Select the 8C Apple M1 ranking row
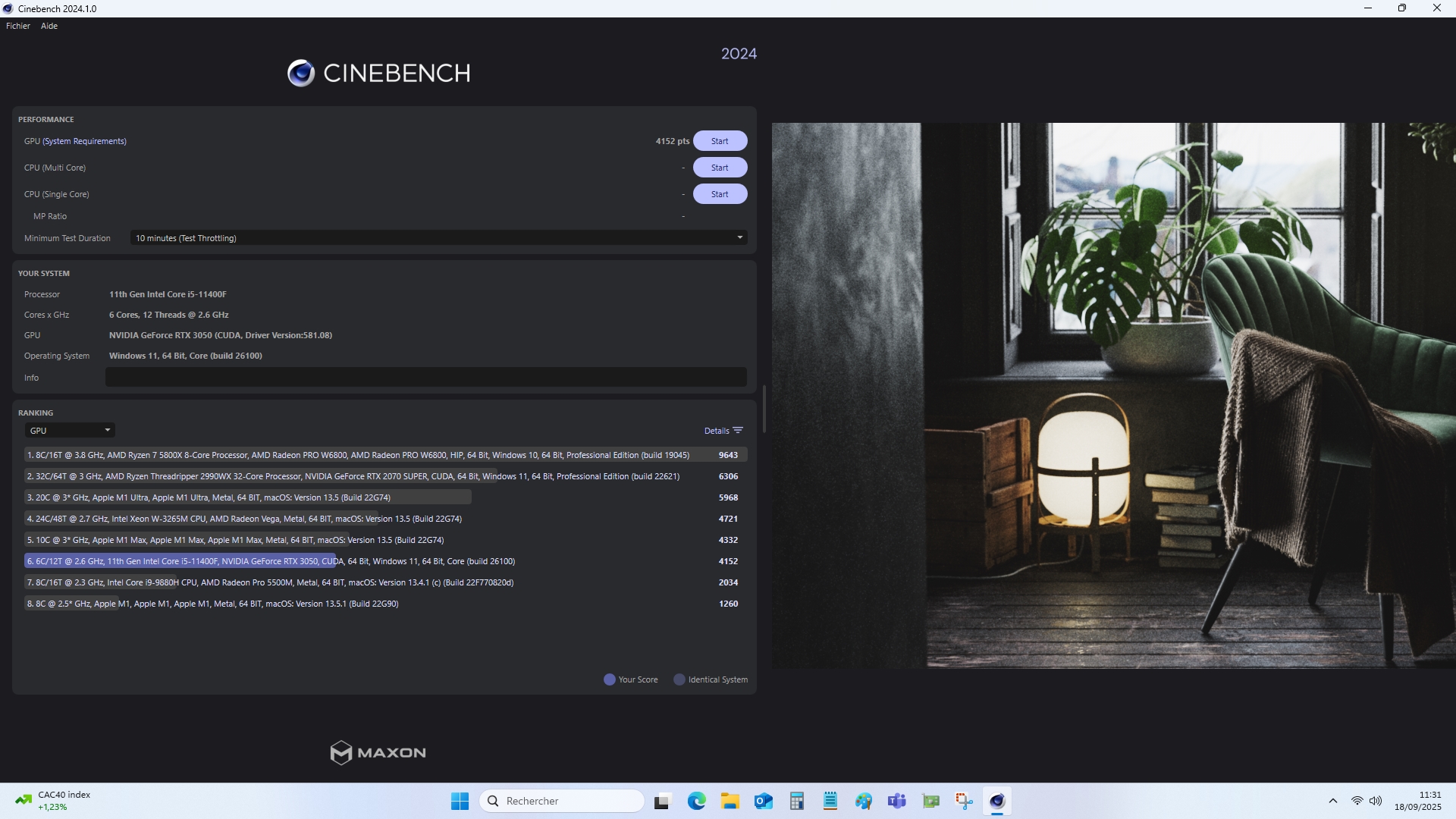The height and width of the screenshot is (819, 1456). (x=386, y=604)
